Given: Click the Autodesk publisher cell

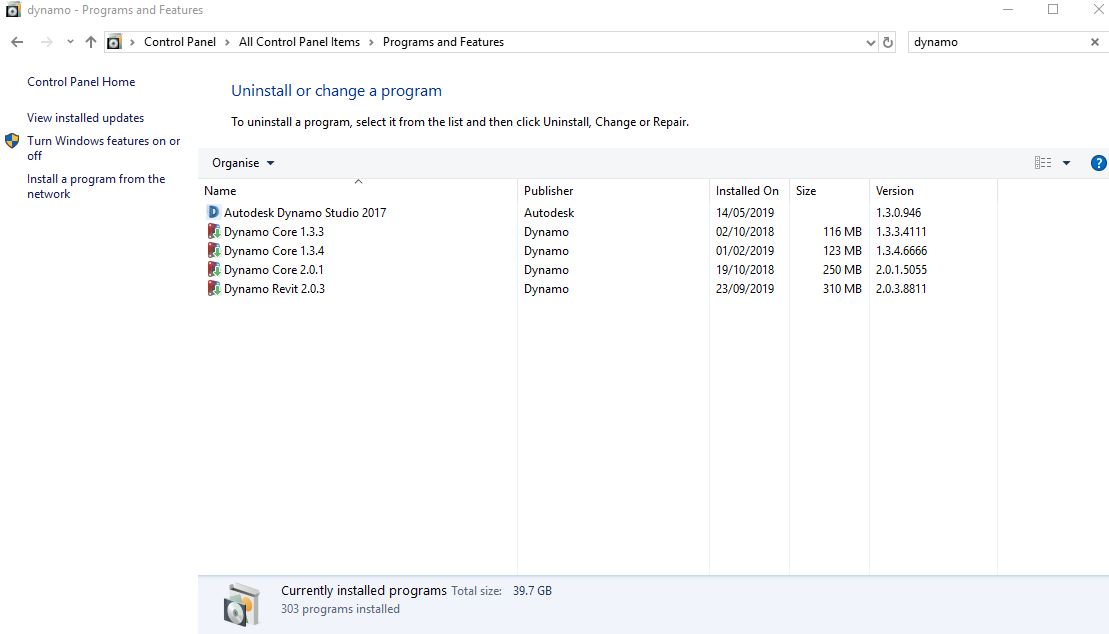Looking at the screenshot, I should point(549,212).
